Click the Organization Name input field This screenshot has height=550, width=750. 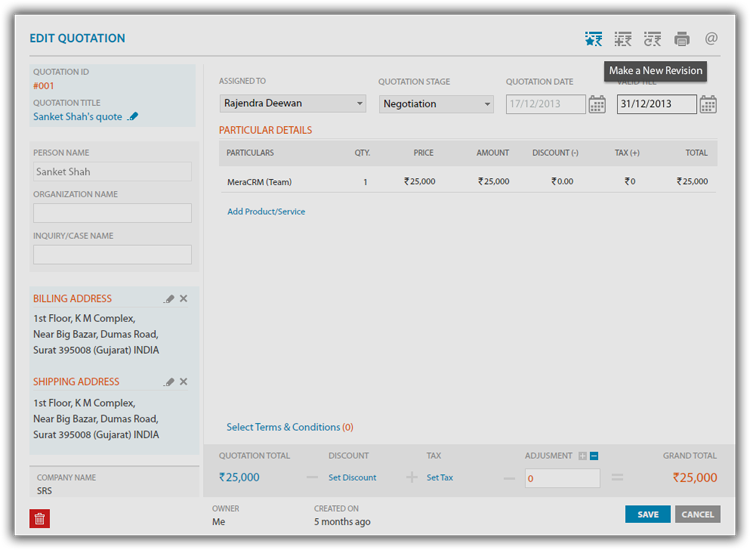click(x=112, y=213)
